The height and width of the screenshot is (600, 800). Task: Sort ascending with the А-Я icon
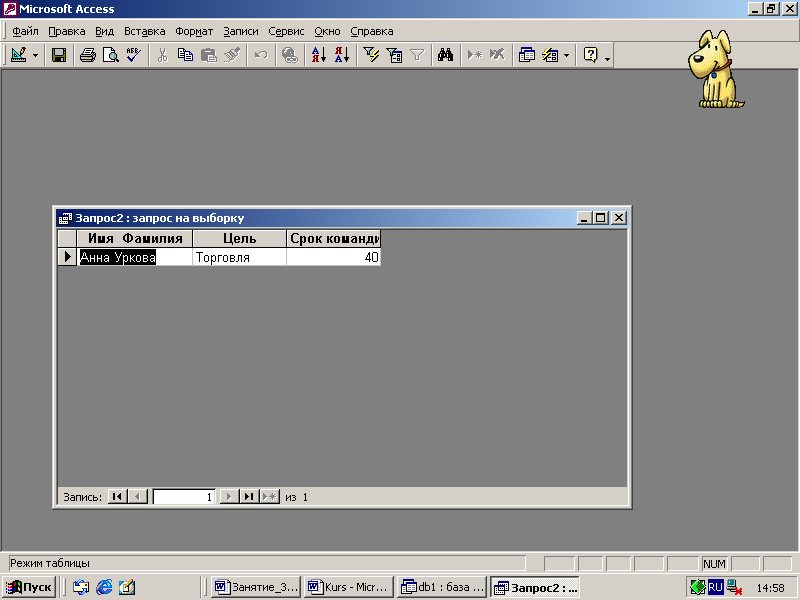[x=319, y=55]
